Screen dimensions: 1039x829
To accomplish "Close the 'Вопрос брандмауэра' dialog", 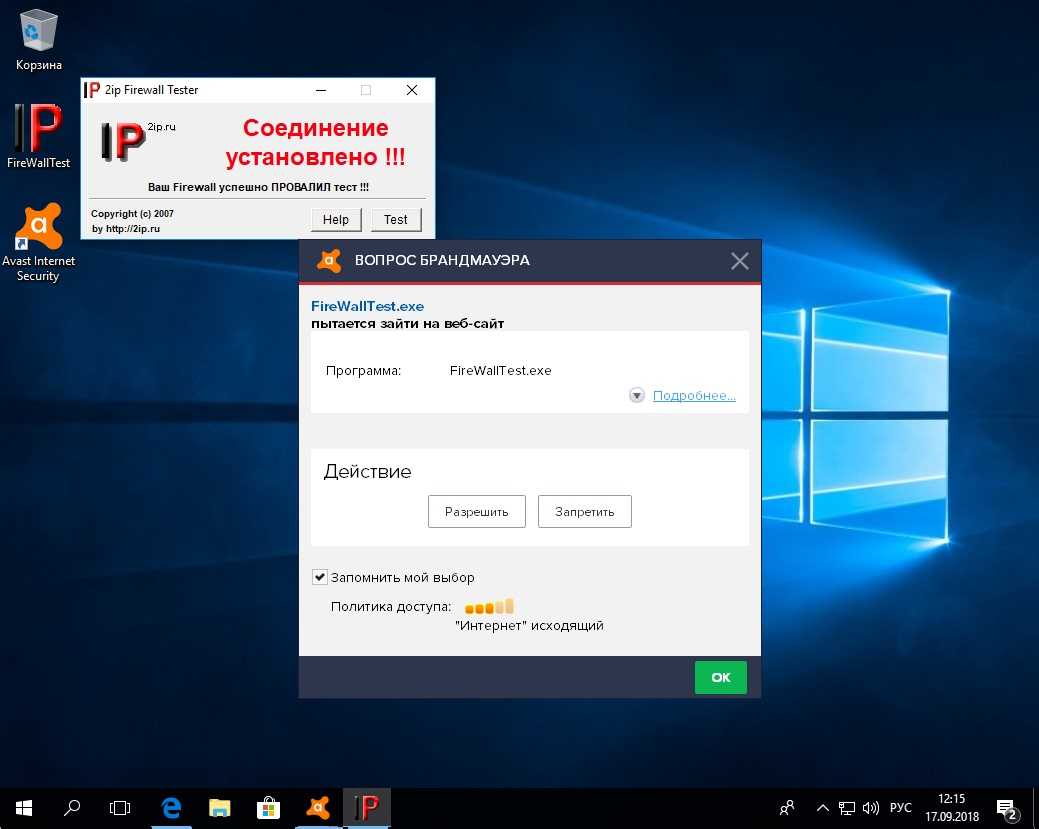I will [x=739, y=261].
